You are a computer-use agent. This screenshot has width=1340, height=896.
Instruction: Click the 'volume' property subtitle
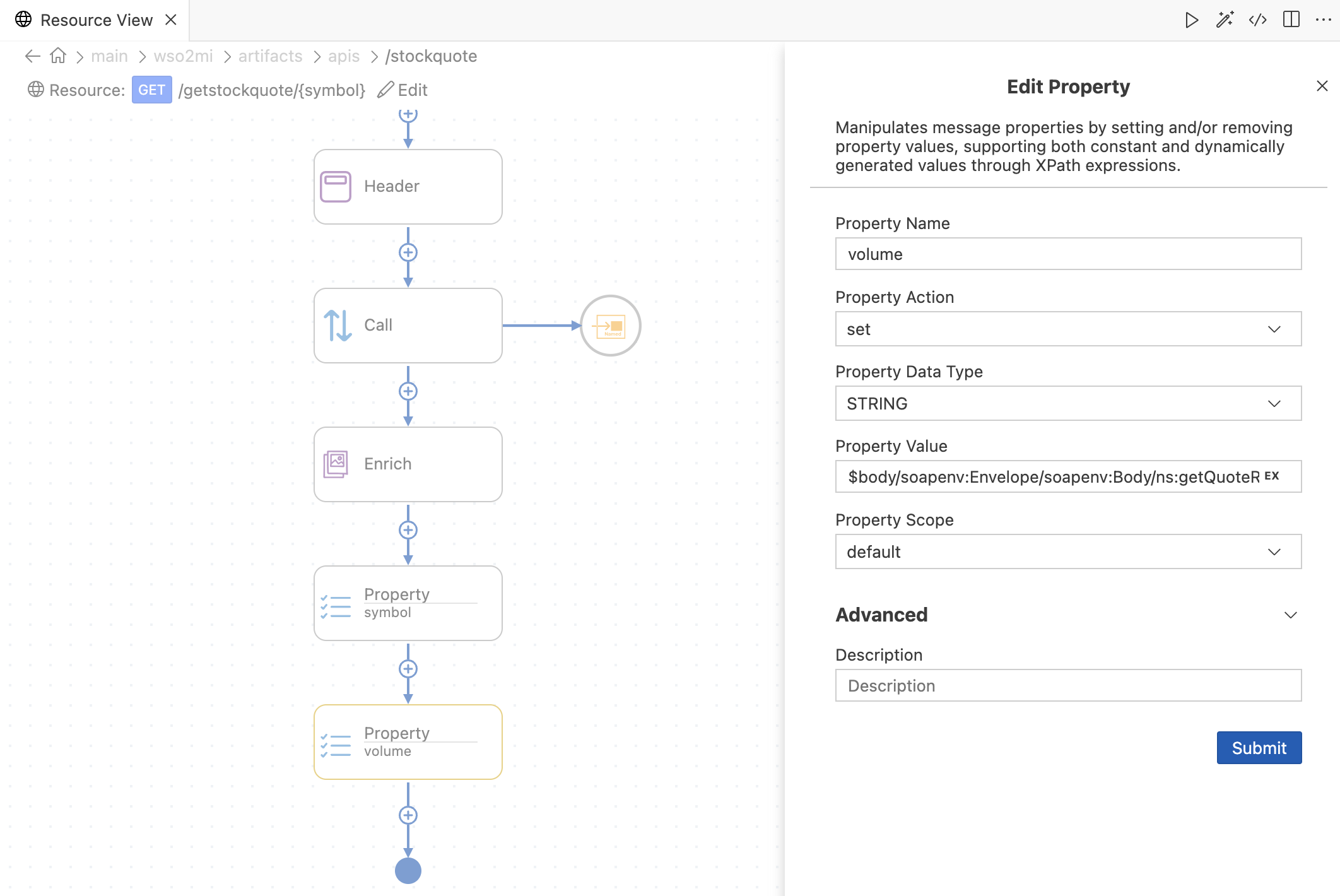tap(387, 751)
